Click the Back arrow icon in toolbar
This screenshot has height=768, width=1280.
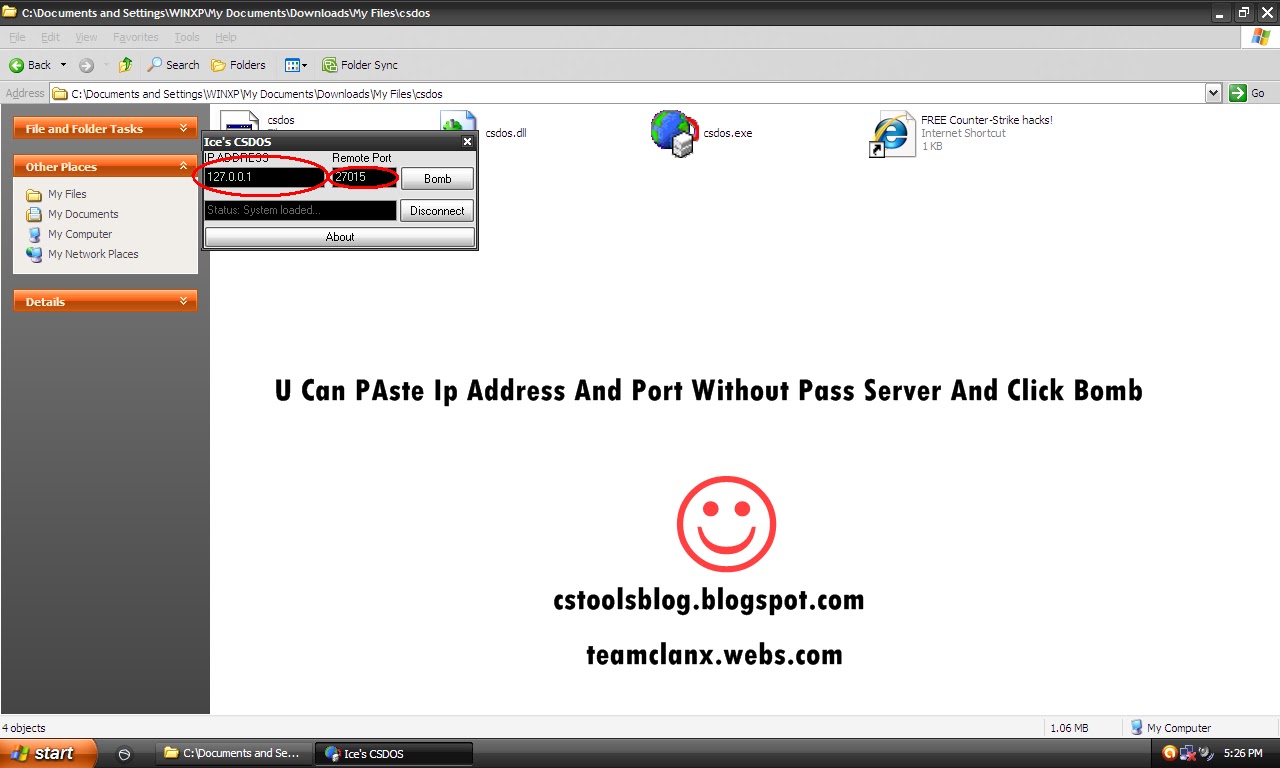click(17, 65)
